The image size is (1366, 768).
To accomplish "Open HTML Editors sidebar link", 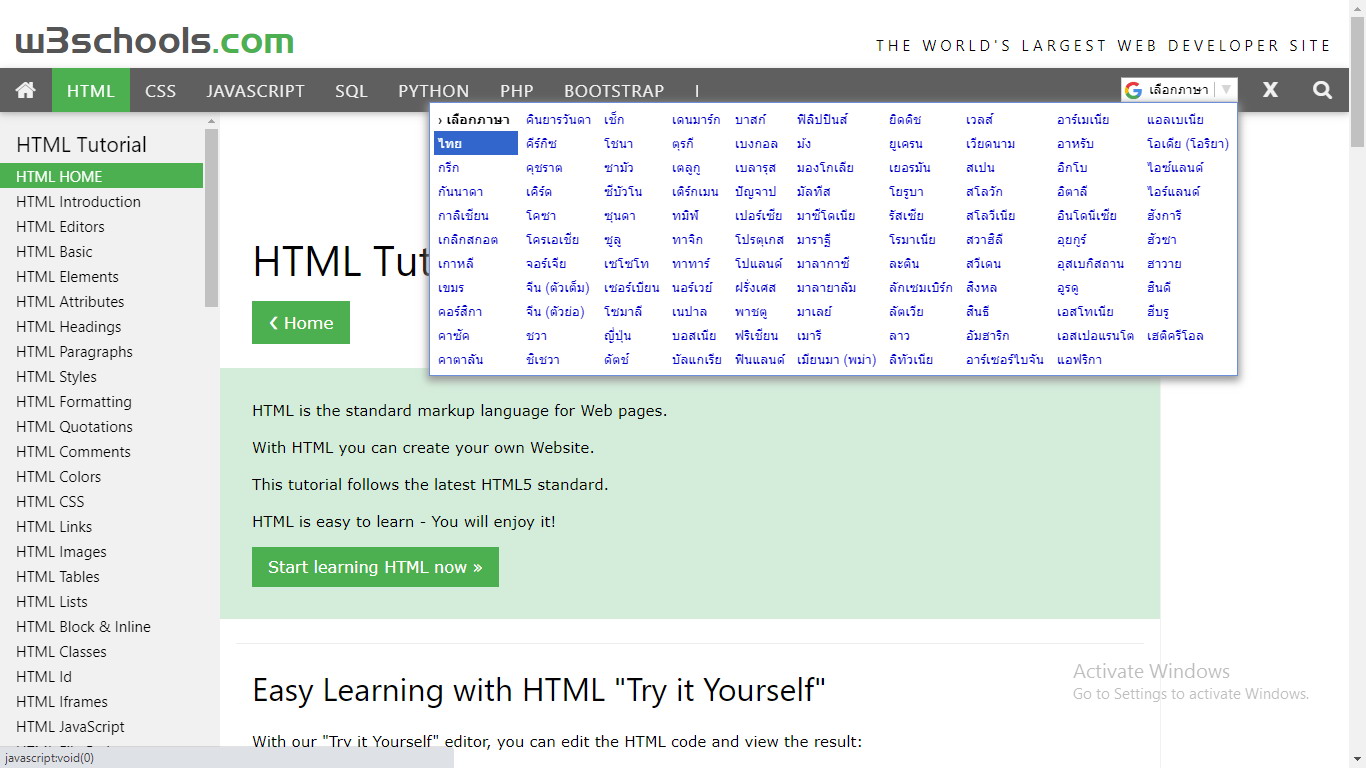I will (x=60, y=226).
